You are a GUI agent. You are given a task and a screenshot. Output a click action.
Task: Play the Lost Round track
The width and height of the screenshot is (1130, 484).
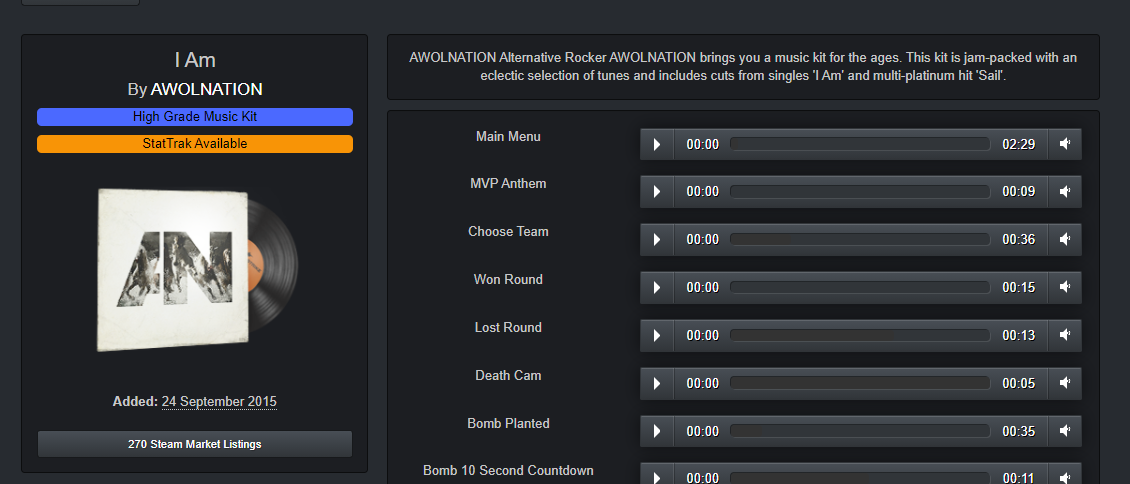click(x=657, y=336)
